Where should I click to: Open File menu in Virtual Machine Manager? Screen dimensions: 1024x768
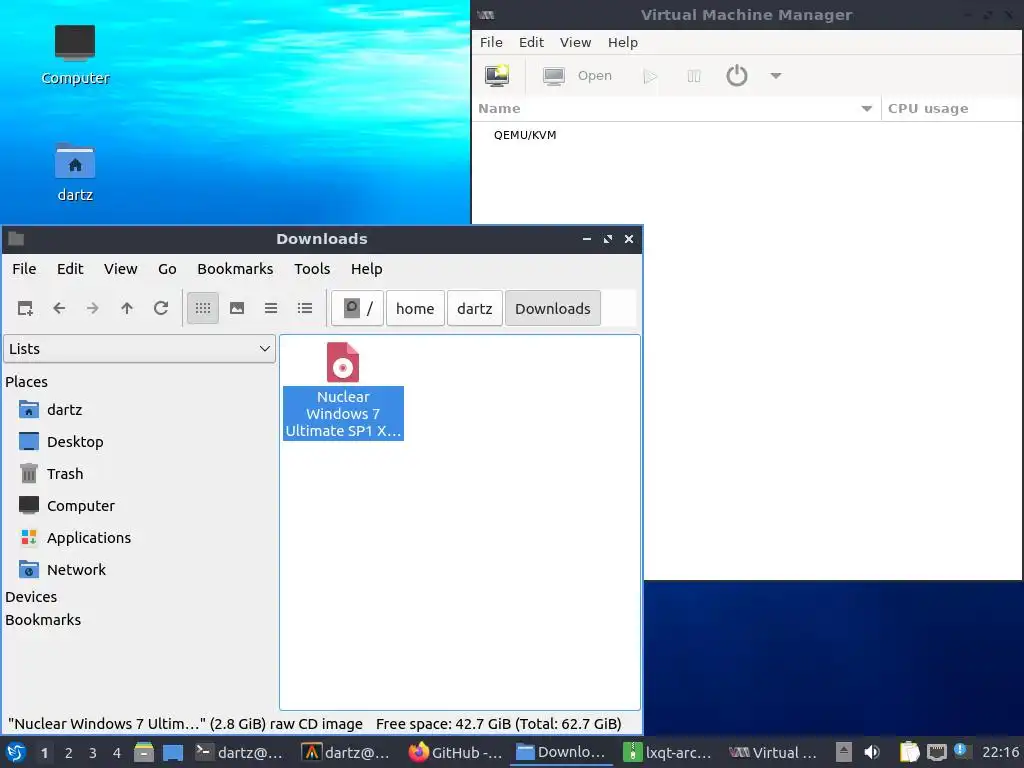491,42
